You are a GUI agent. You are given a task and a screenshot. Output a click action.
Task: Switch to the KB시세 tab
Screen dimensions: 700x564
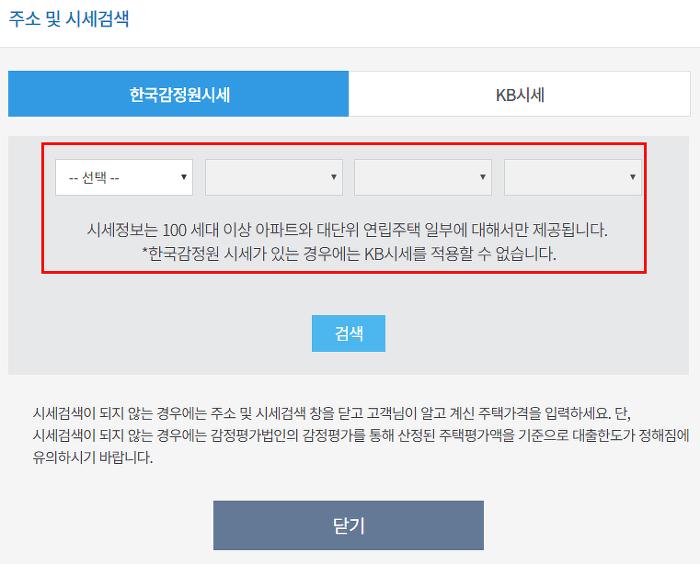click(520, 94)
